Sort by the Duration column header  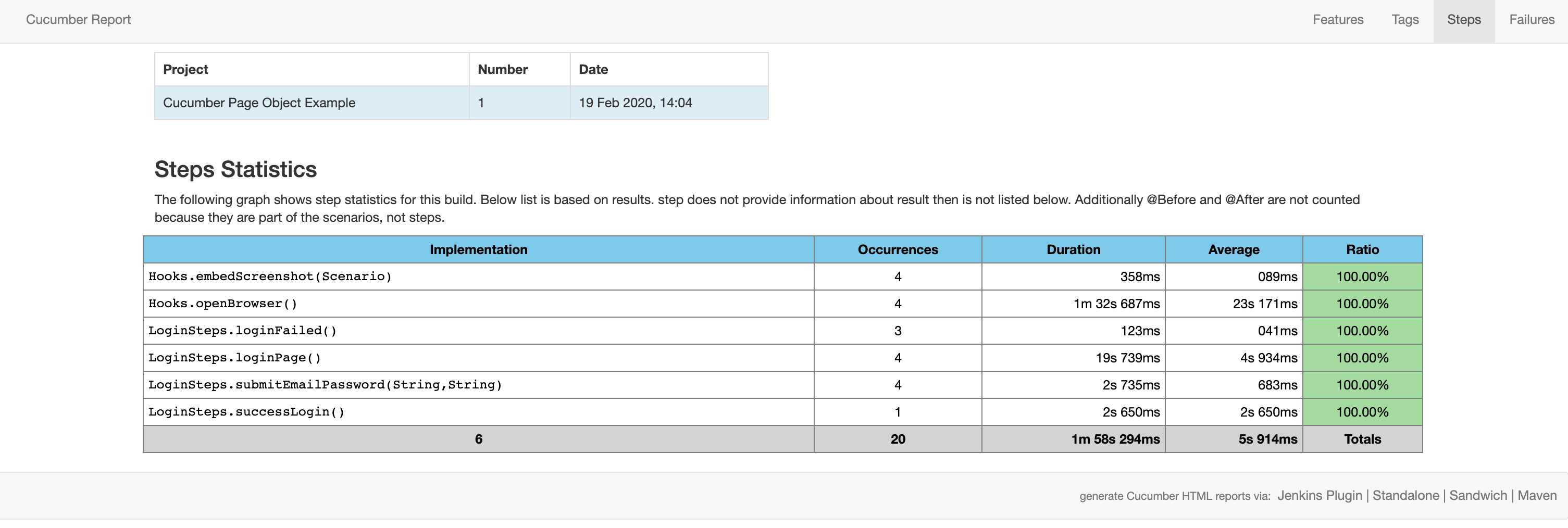pyautogui.click(x=1073, y=249)
